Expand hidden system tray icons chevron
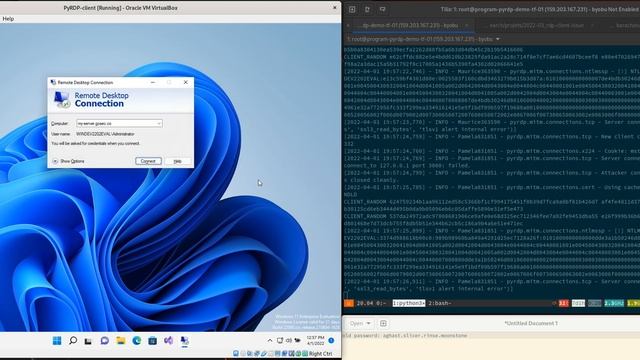 click(x=270, y=340)
